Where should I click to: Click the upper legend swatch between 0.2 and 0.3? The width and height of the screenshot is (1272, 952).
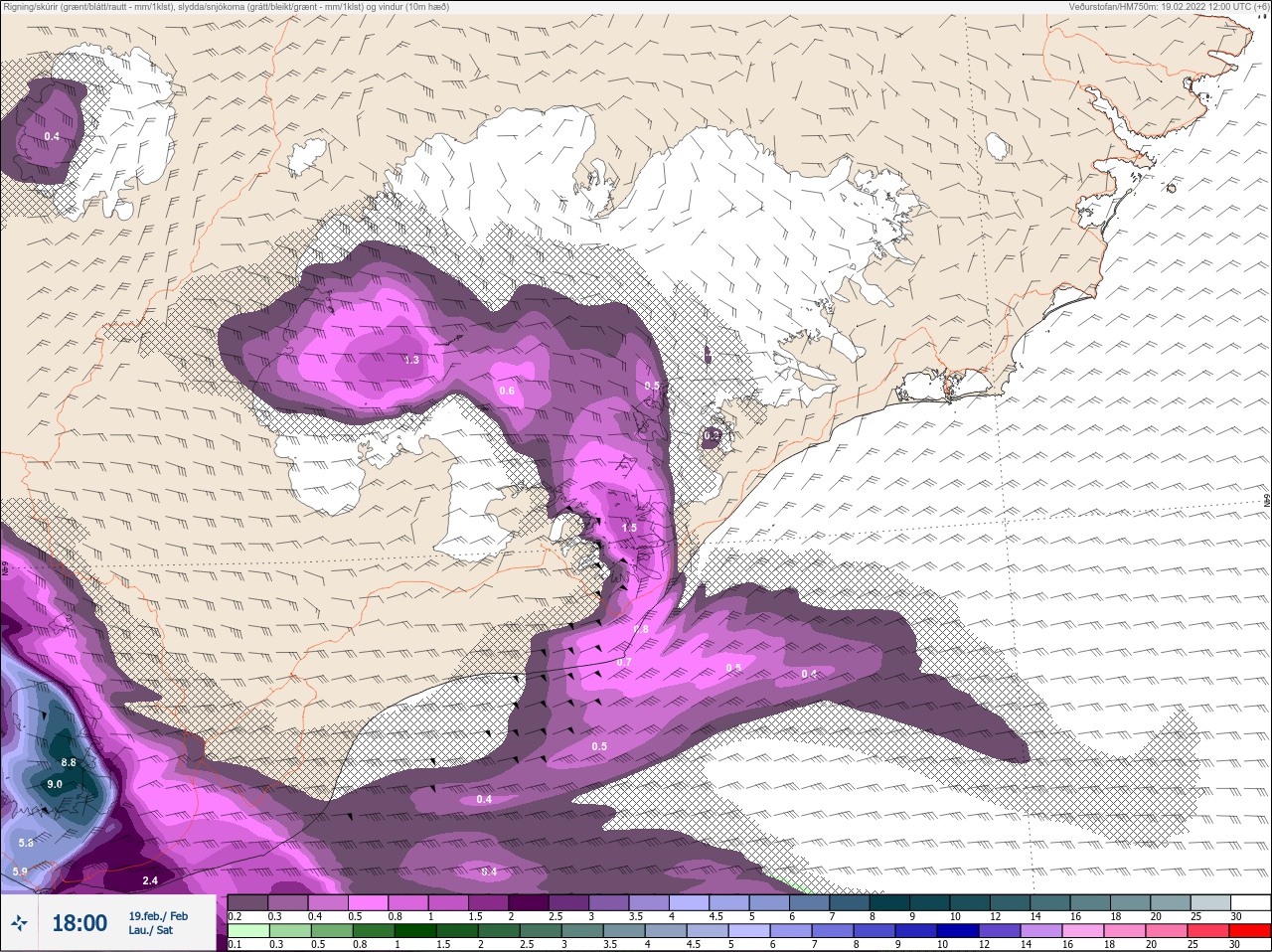coord(248,902)
